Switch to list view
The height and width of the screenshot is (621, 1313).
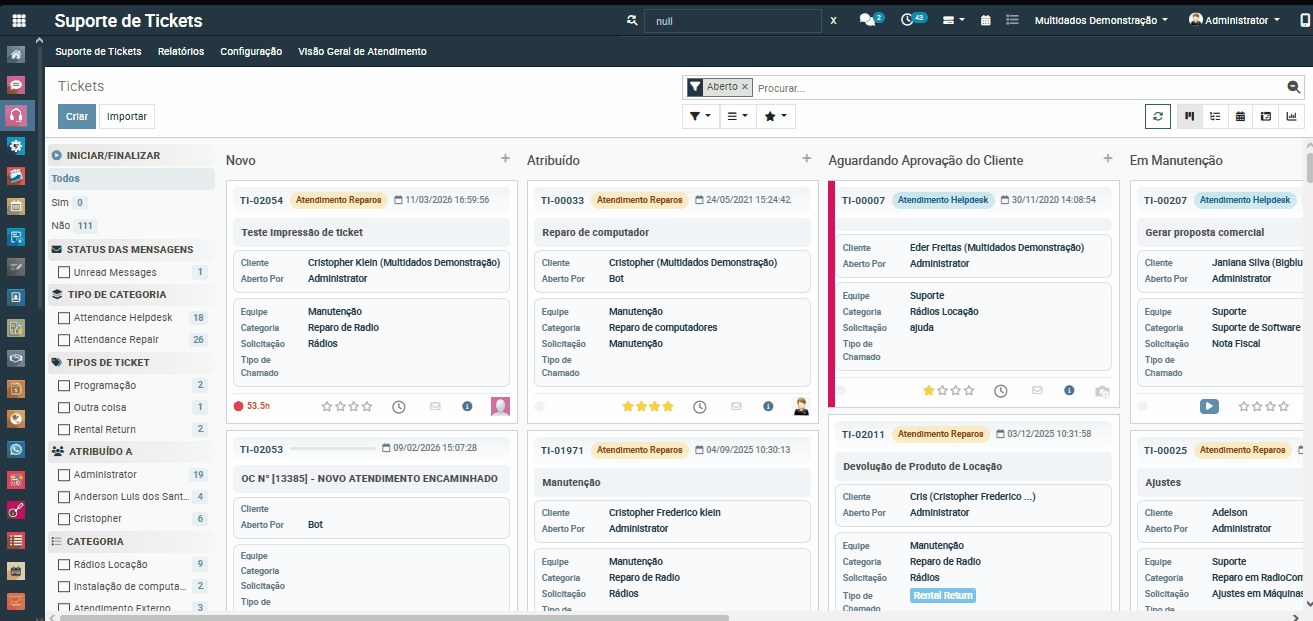(x=1215, y=116)
